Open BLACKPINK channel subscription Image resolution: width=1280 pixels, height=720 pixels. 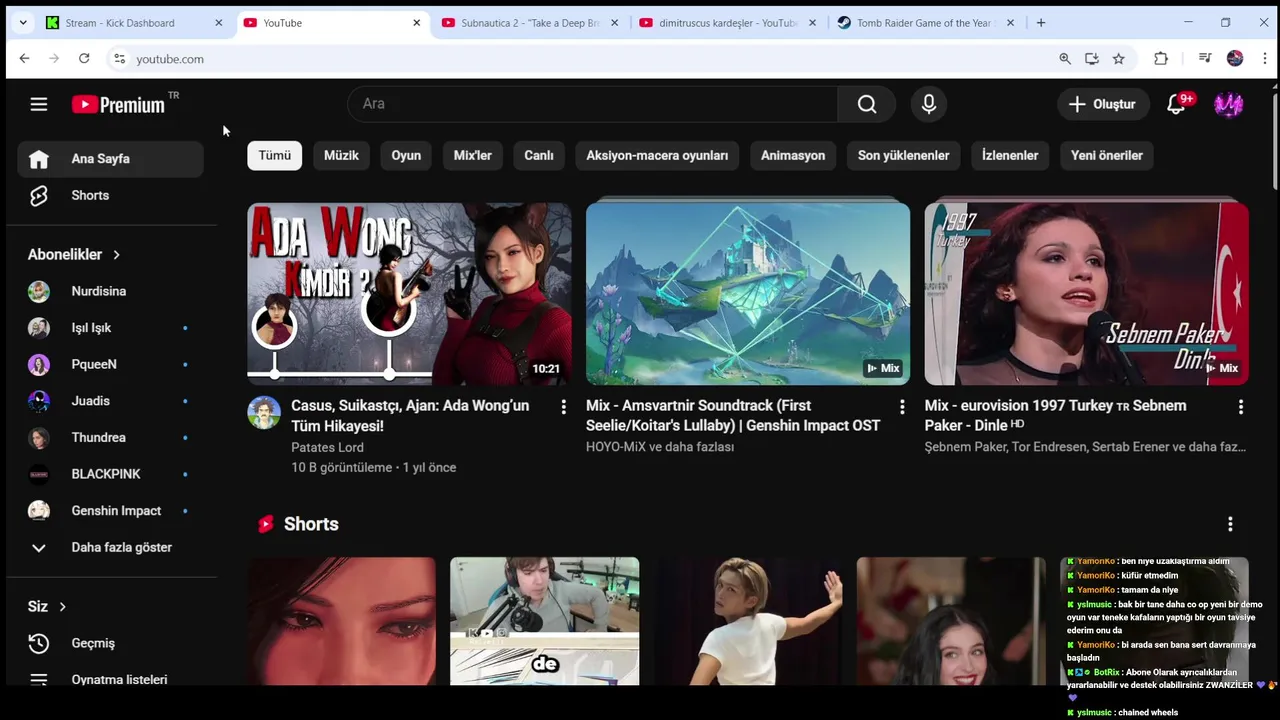pos(110,474)
